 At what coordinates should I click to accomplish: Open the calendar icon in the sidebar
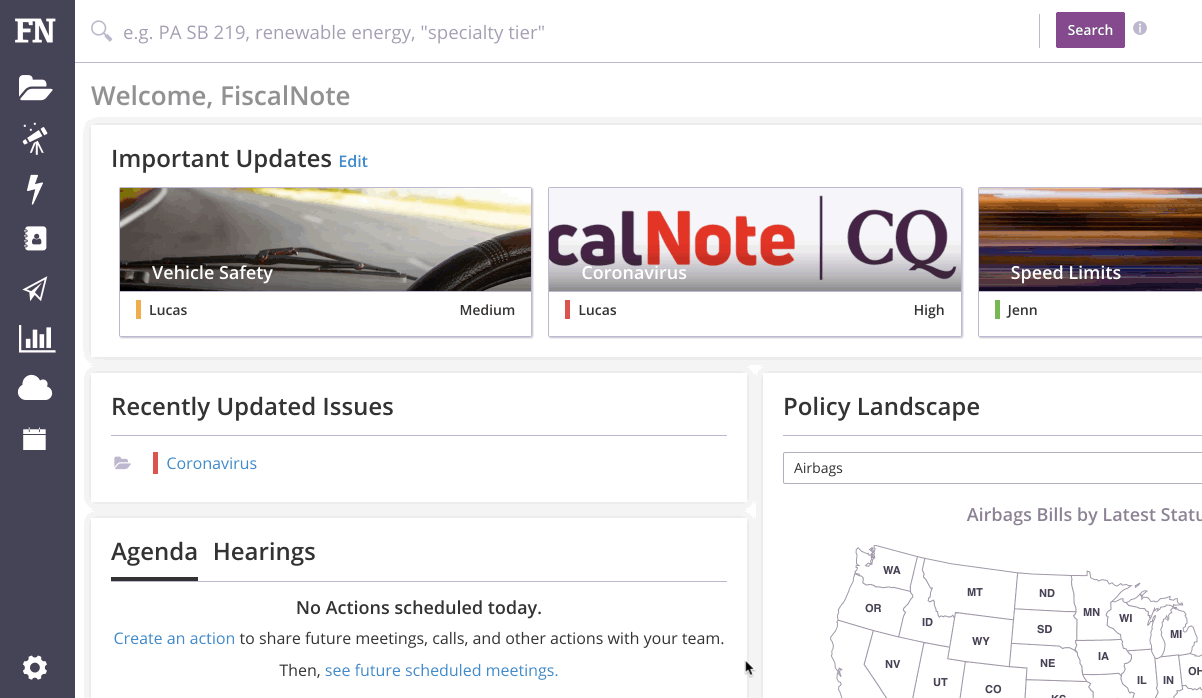point(35,439)
